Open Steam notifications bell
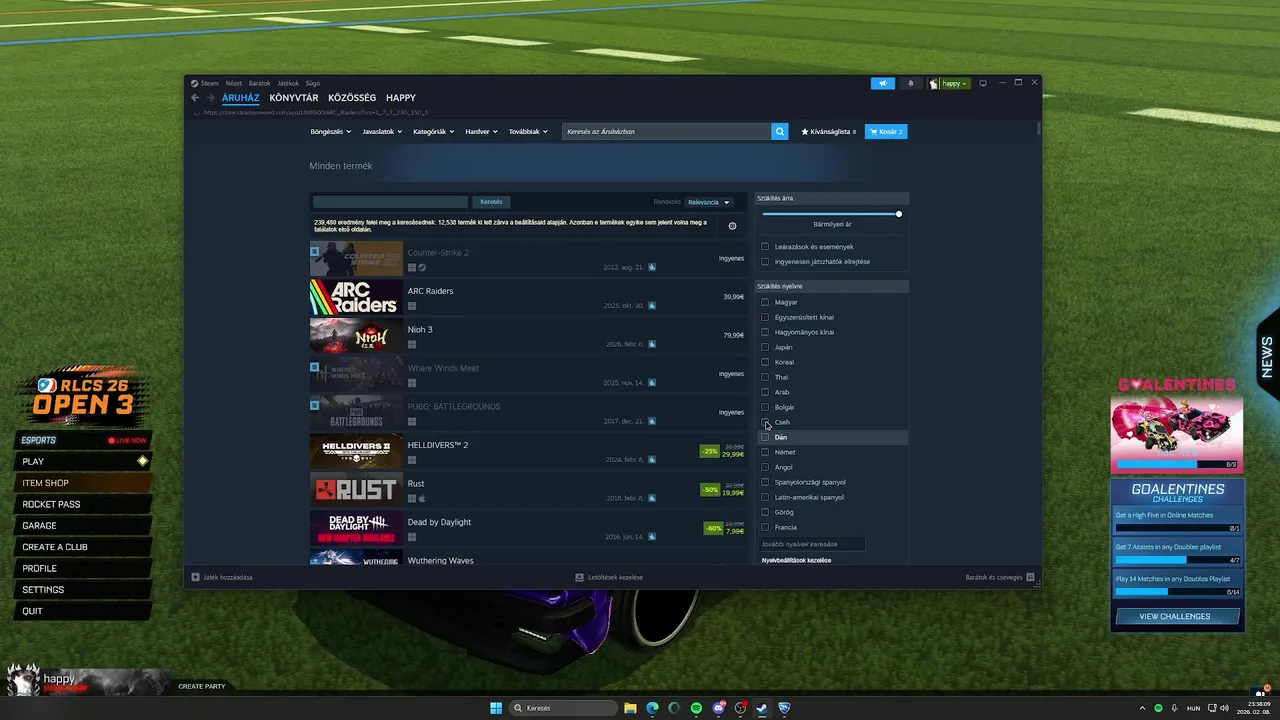 point(910,84)
